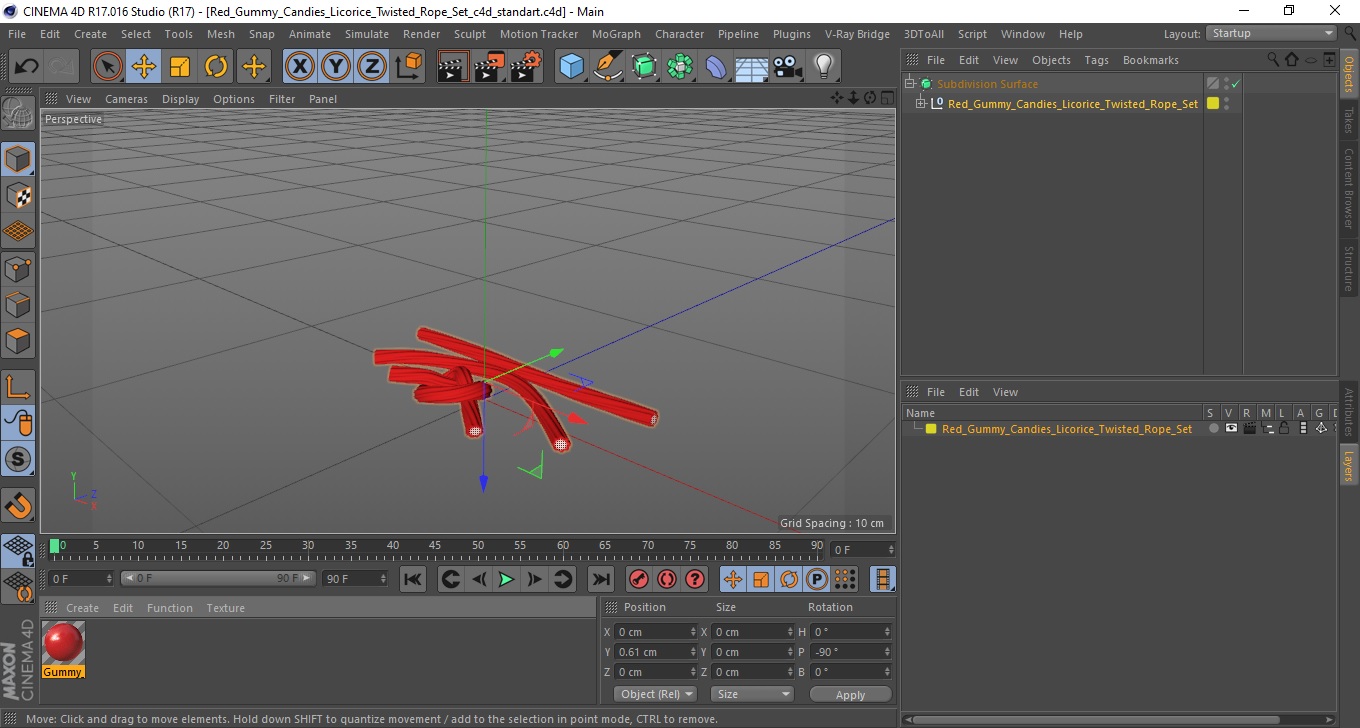
Task: Open Objects panel Bookmarks menu
Action: coord(1150,60)
